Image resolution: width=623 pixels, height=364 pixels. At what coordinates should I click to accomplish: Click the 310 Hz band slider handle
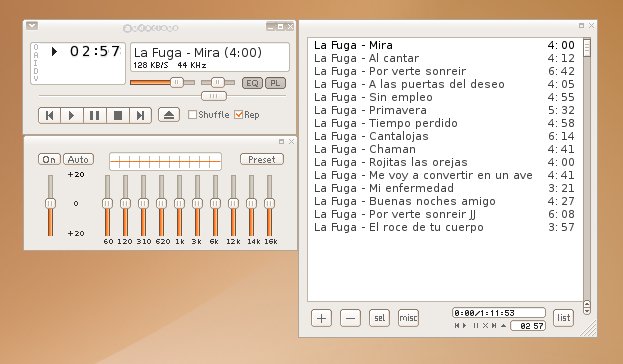point(143,203)
